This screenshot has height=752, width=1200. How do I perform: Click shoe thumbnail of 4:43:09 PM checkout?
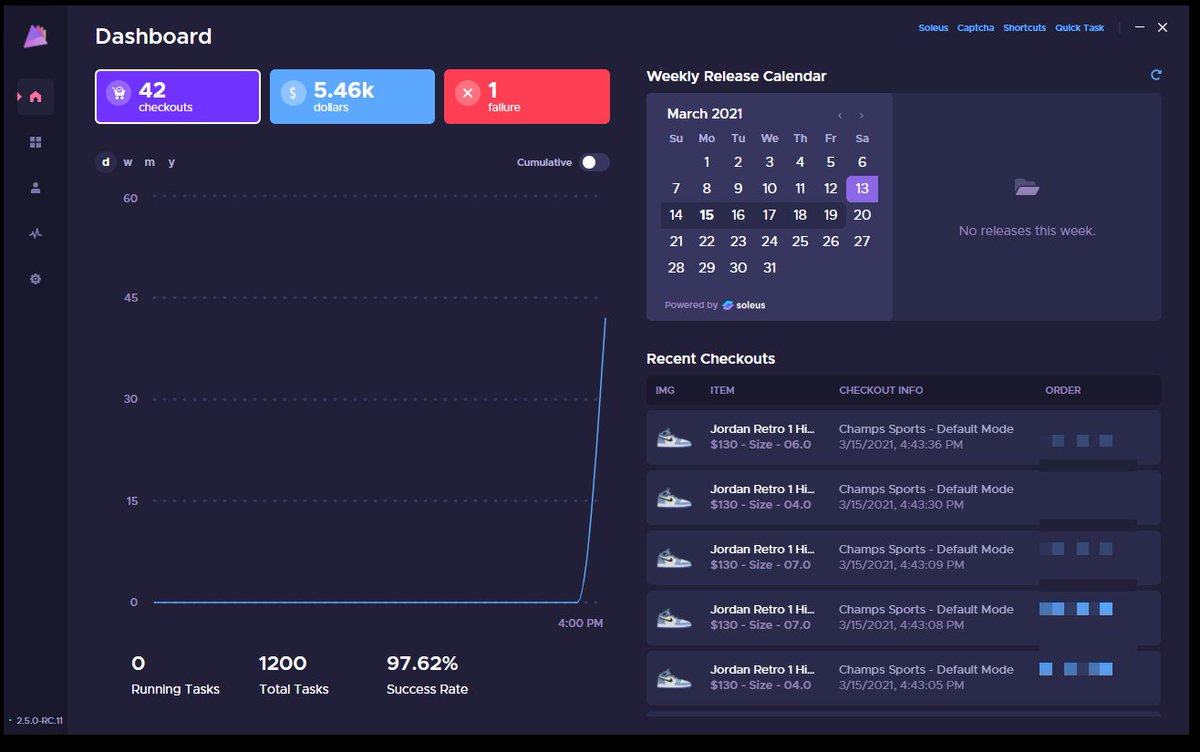click(674, 557)
